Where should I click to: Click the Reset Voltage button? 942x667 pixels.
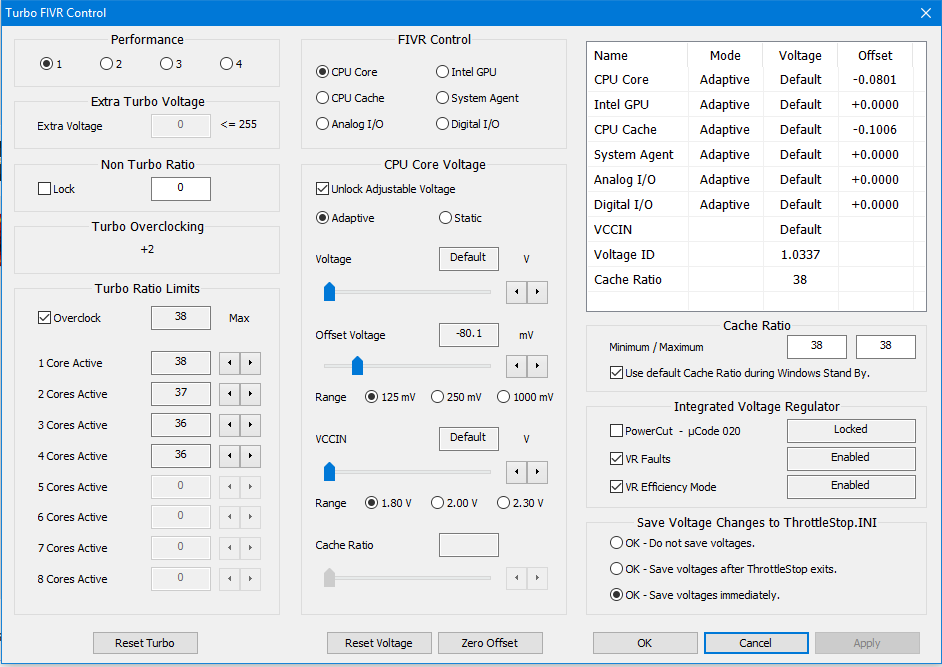coord(379,643)
